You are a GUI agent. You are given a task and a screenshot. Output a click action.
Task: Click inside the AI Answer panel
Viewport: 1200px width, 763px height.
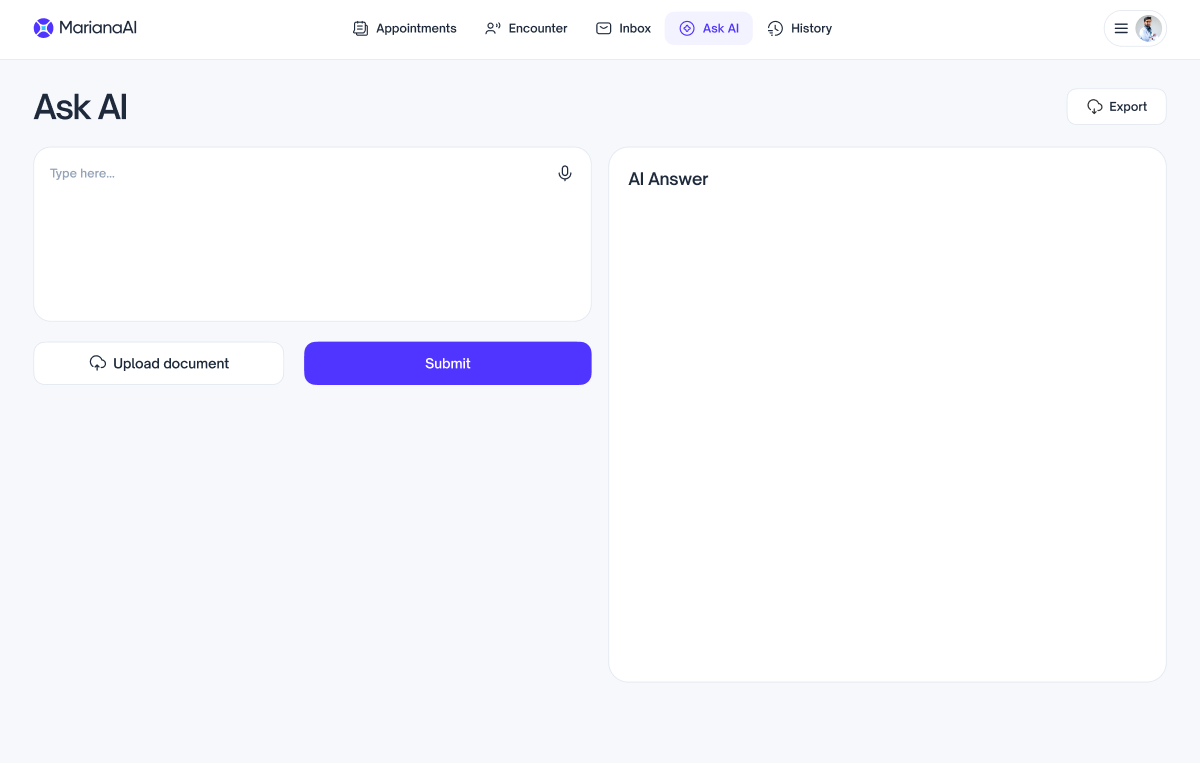887,430
